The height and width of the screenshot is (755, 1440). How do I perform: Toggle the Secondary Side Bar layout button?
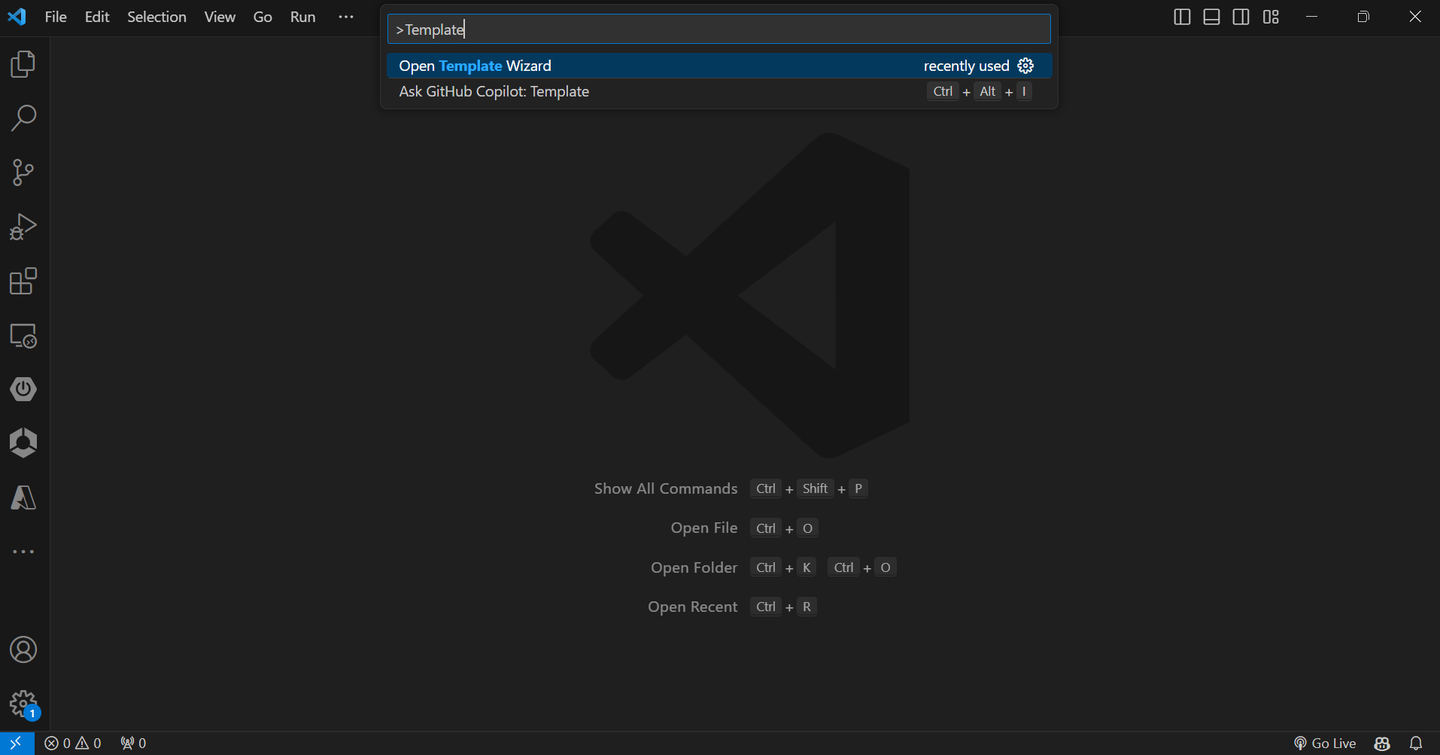click(1241, 17)
